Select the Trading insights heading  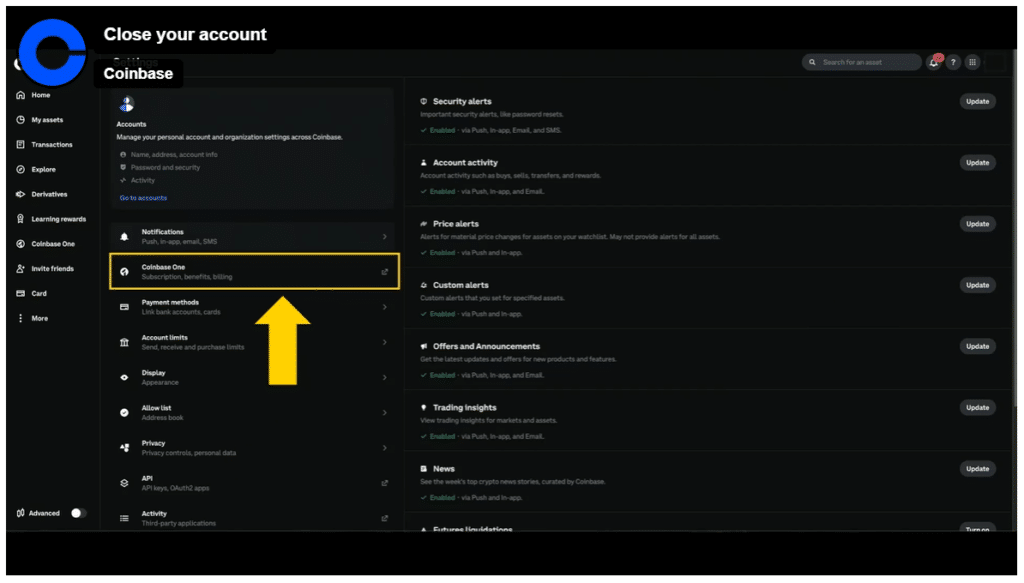(x=464, y=408)
